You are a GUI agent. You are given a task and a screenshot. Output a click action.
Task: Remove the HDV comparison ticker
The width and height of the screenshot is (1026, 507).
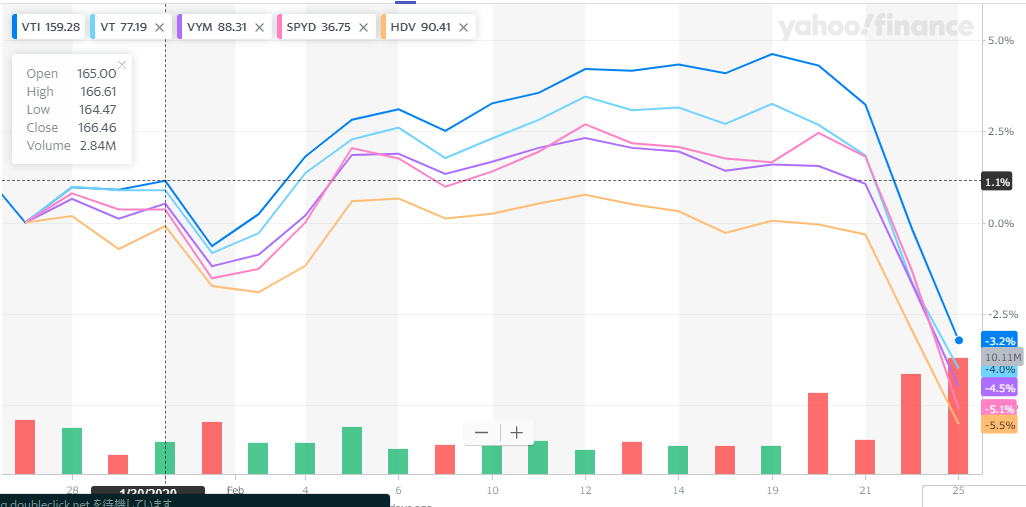(463, 27)
